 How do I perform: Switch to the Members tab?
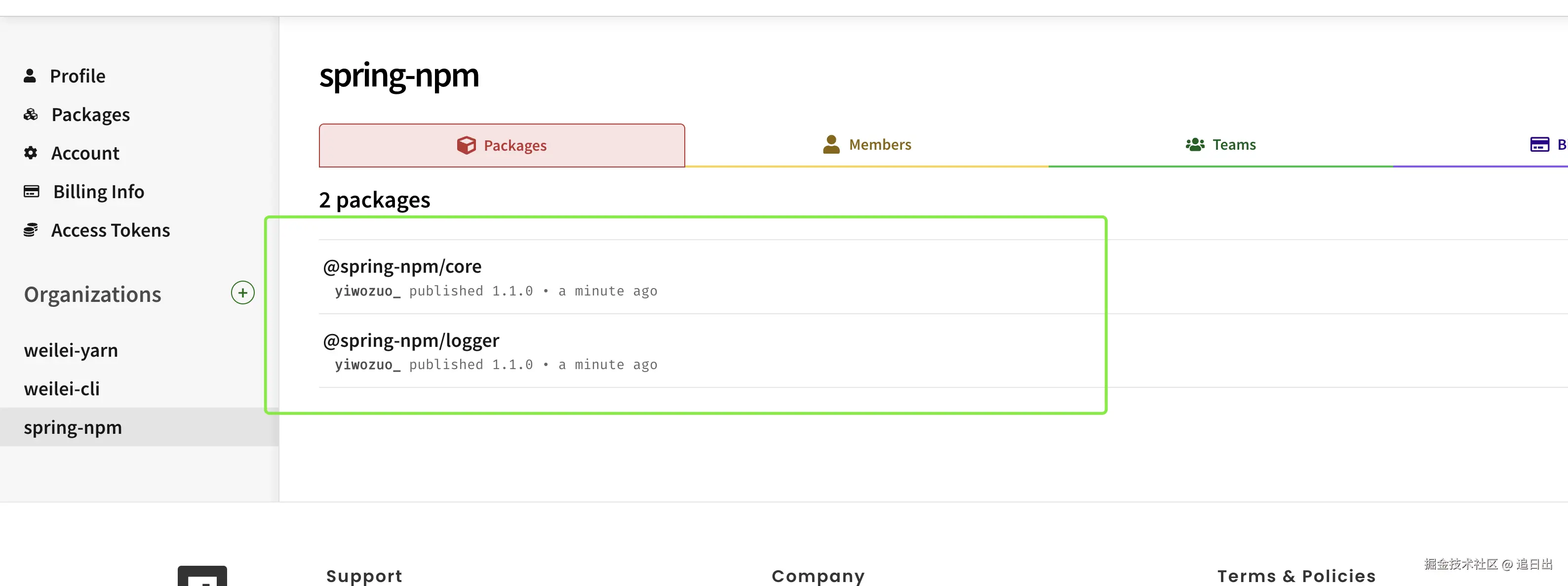(866, 145)
